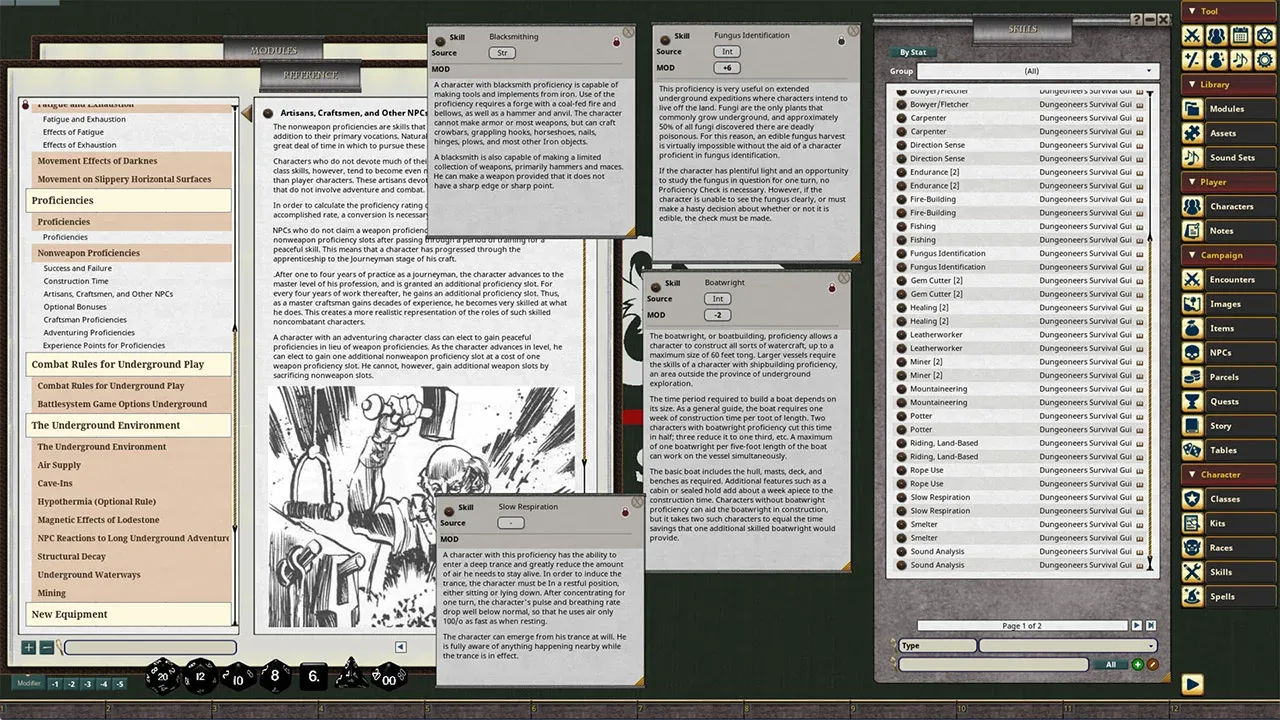Screen dimensions: 1280x720
Task: Click the All button in Skills window
Action: click(x=1110, y=664)
